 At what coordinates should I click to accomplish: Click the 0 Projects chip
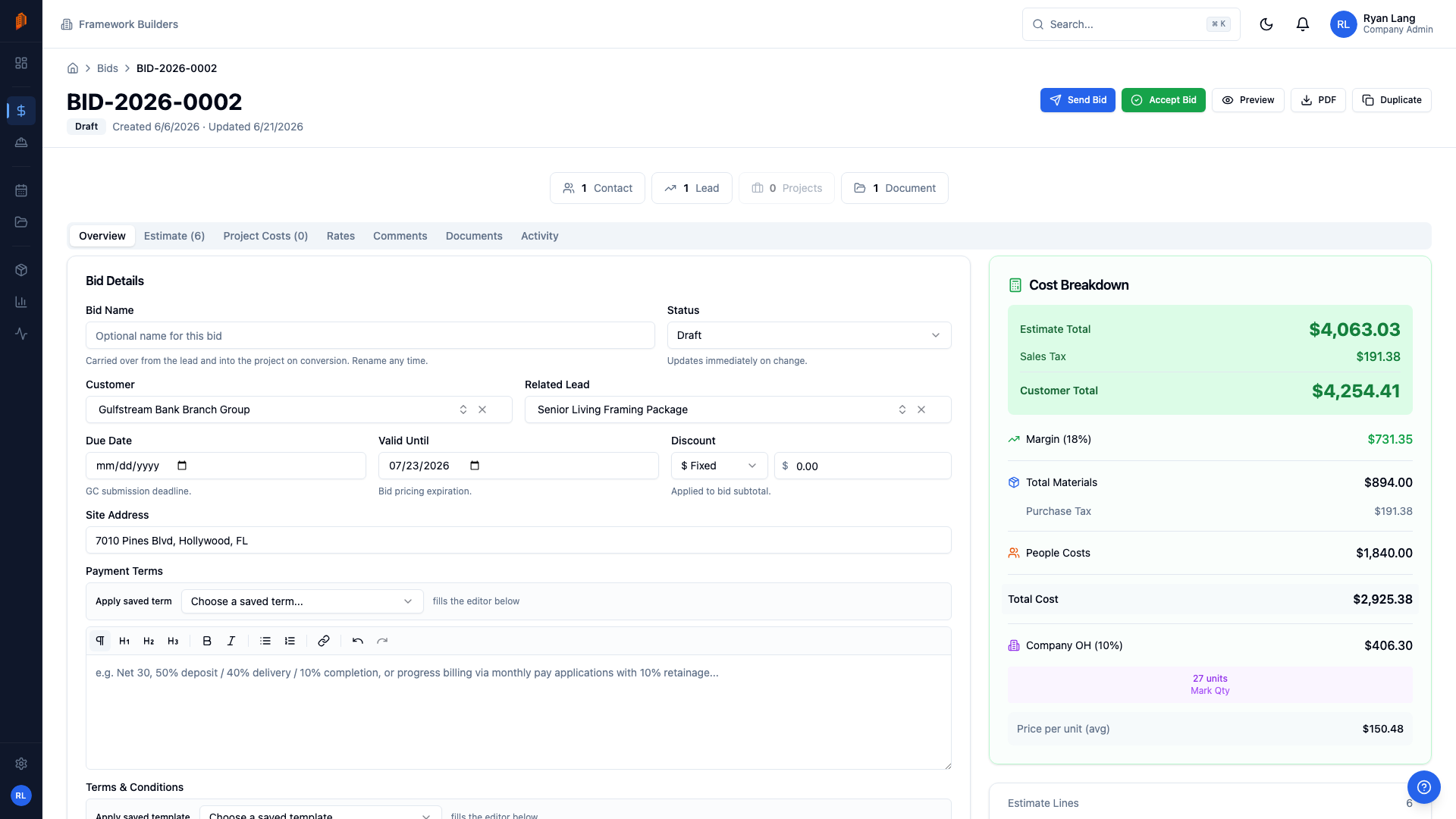click(x=786, y=188)
